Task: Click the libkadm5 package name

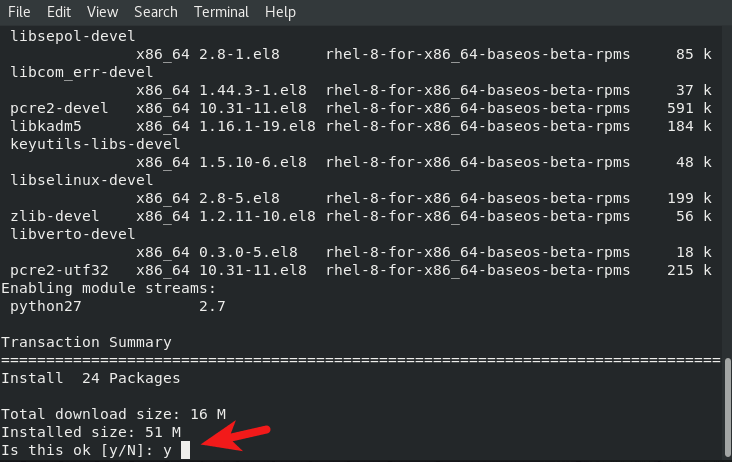Action: point(45,126)
